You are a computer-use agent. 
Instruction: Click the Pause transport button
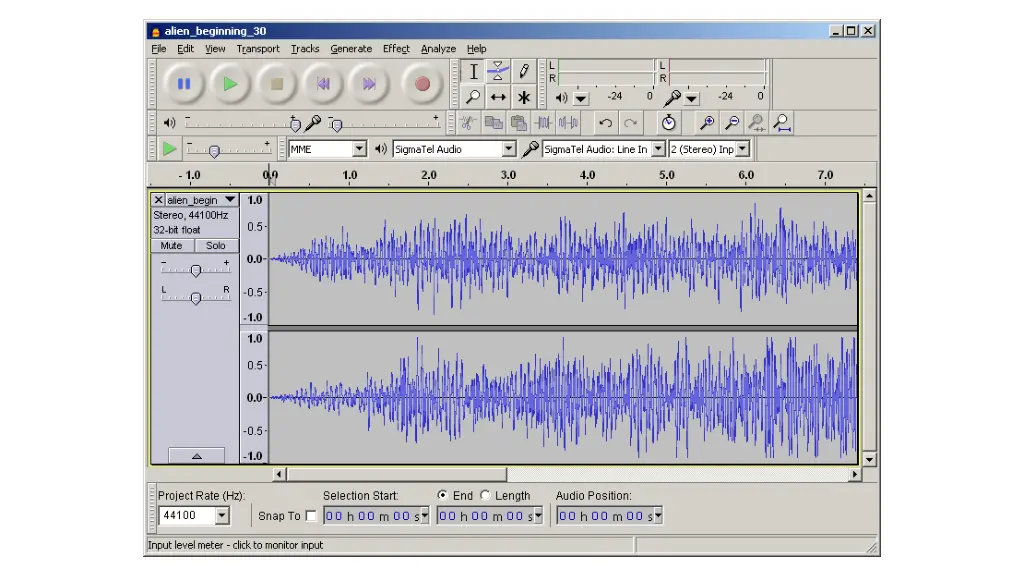pos(184,84)
